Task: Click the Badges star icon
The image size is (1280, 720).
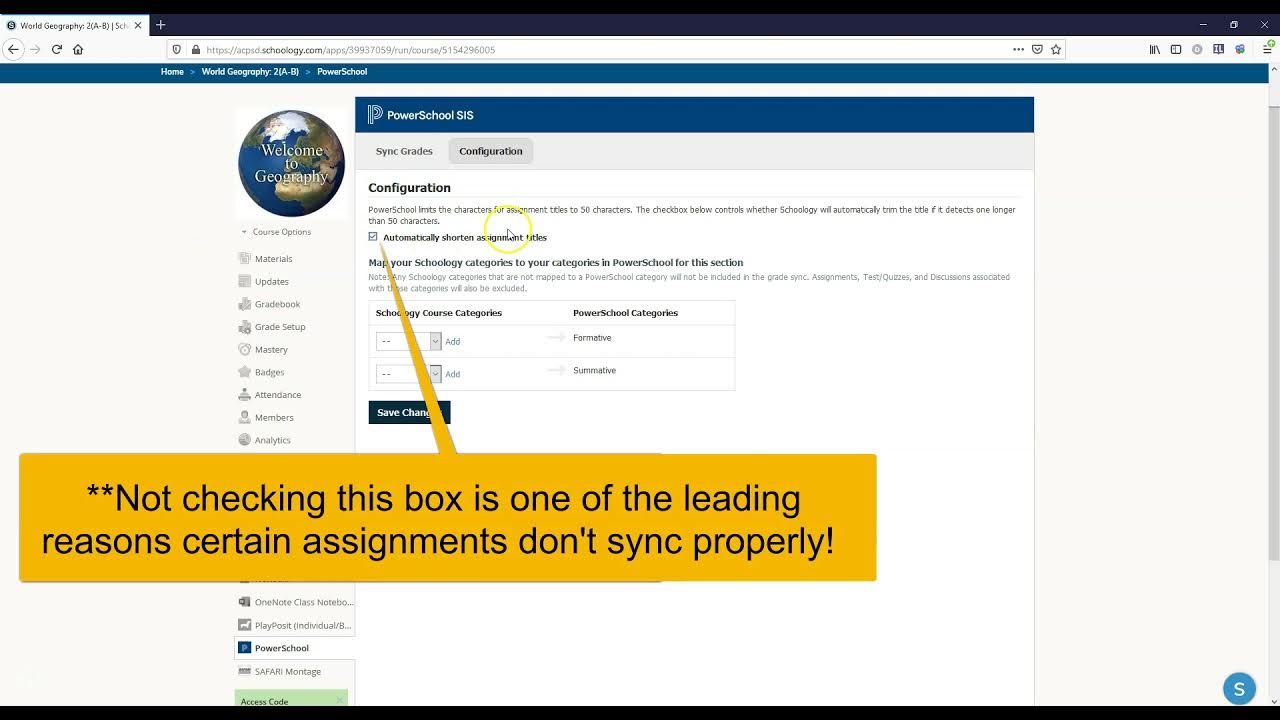Action: pyautogui.click(x=245, y=372)
